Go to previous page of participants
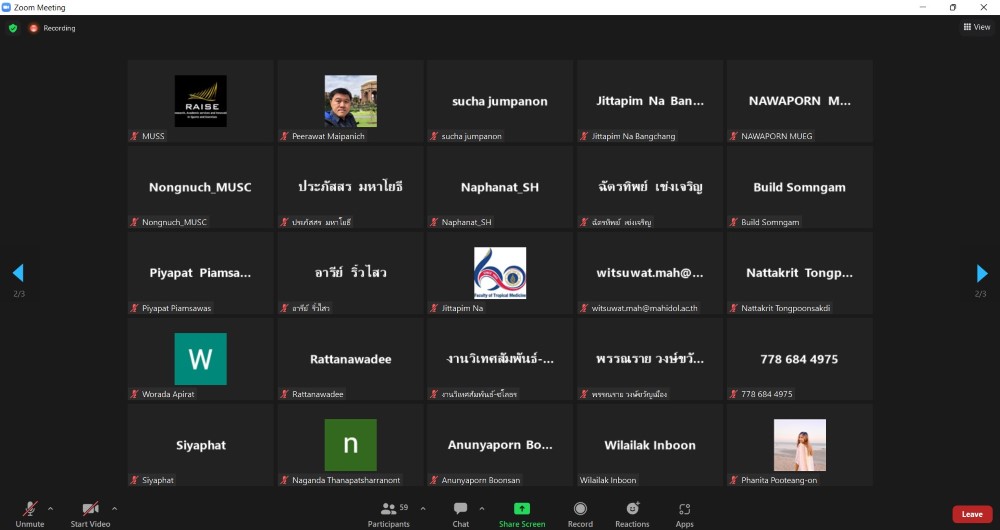The height and width of the screenshot is (530, 1000). pyautogui.click(x=17, y=273)
